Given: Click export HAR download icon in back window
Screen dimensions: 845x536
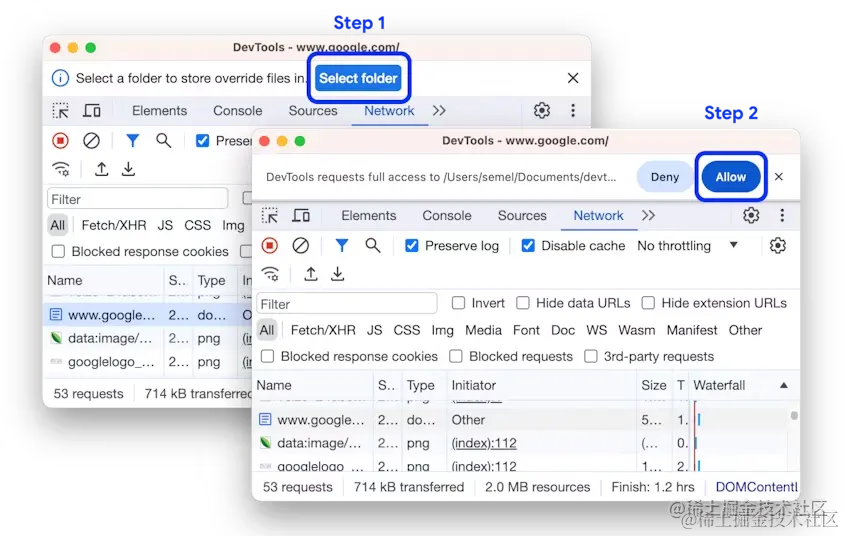Looking at the screenshot, I should (128, 169).
